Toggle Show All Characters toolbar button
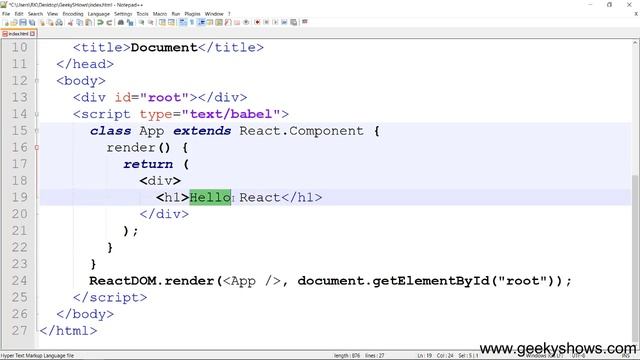Screen dimensions: 640x360 192,22
